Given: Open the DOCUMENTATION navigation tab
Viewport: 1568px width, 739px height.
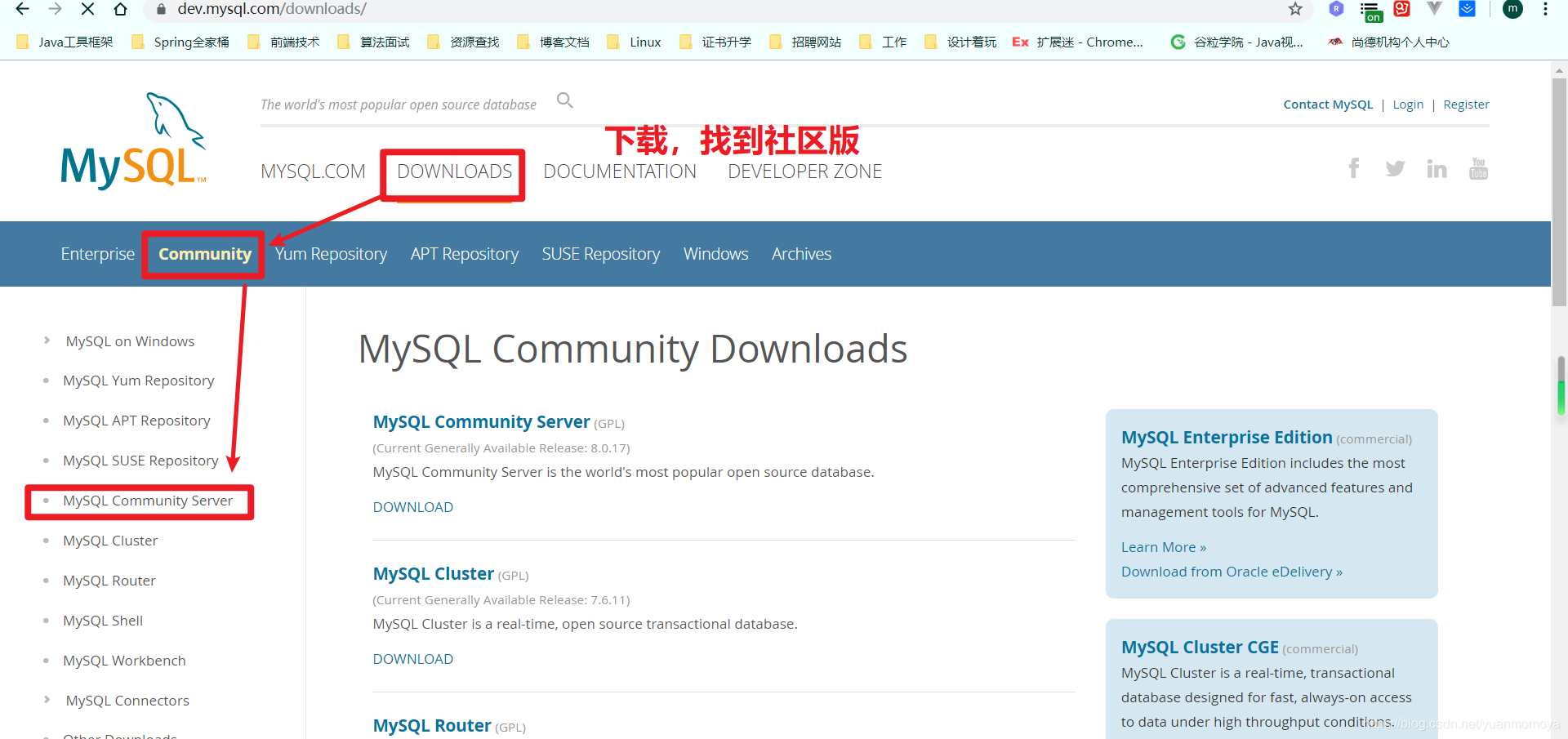Looking at the screenshot, I should (x=620, y=171).
